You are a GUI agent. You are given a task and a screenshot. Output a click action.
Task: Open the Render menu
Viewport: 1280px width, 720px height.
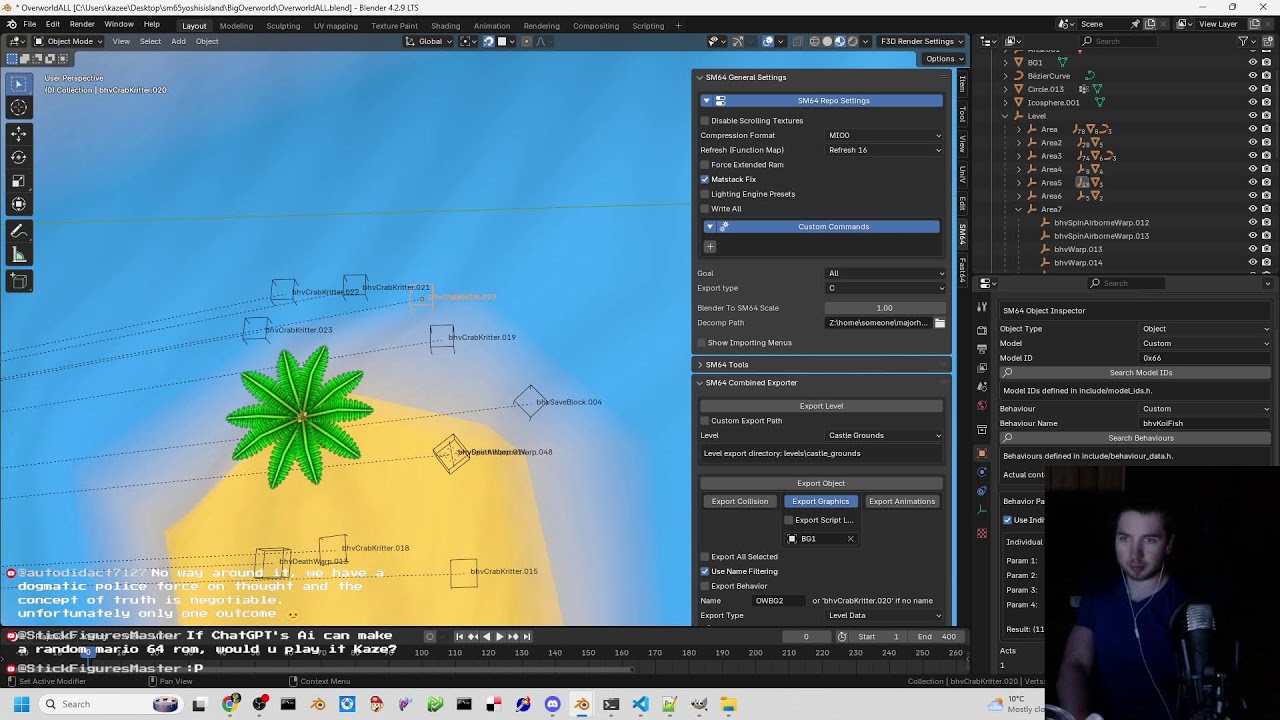click(82, 24)
